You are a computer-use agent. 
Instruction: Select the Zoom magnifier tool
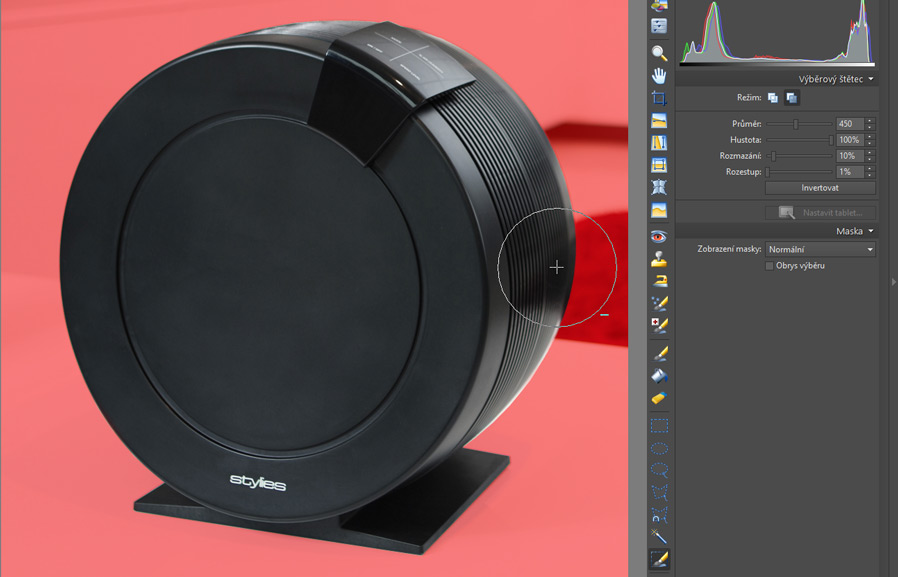659,53
